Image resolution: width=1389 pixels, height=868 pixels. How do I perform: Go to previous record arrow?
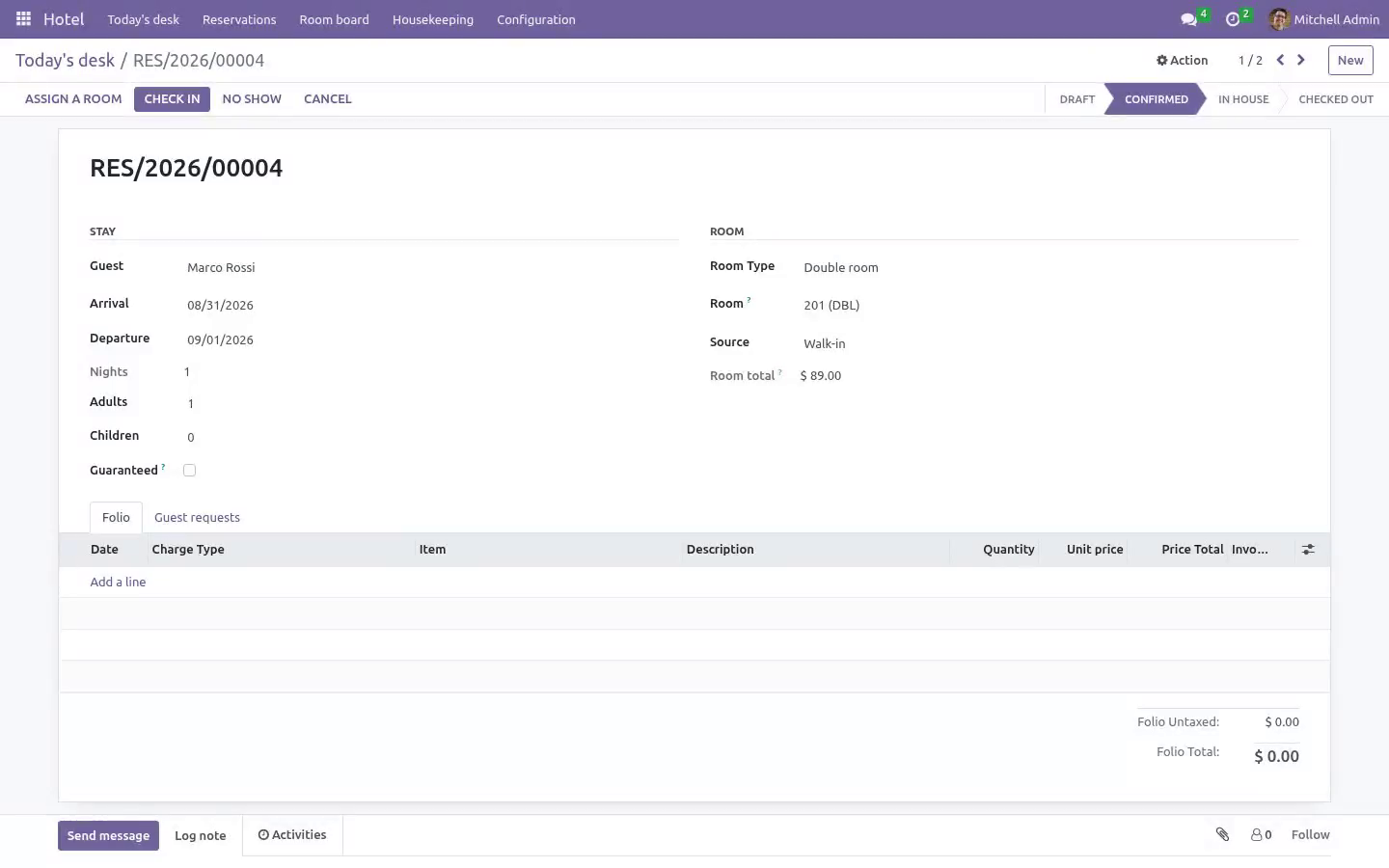pos(1280,60)
